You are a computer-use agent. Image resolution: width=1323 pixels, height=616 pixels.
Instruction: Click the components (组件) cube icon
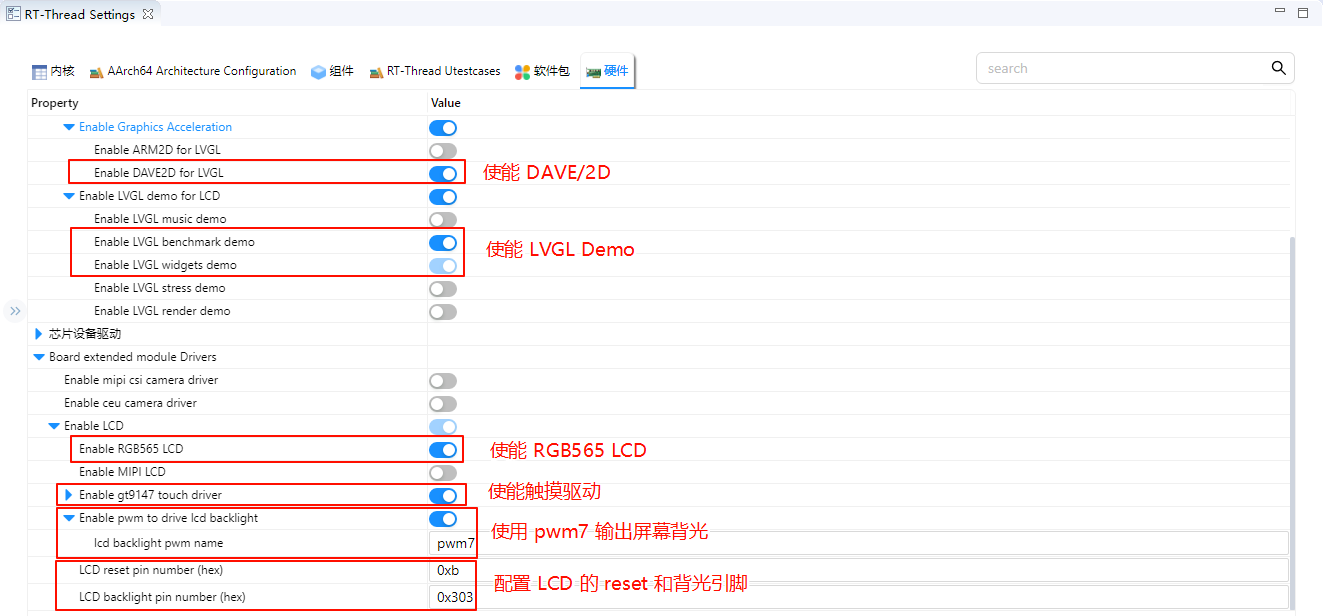pyautogui.click(x=318, y=72)
